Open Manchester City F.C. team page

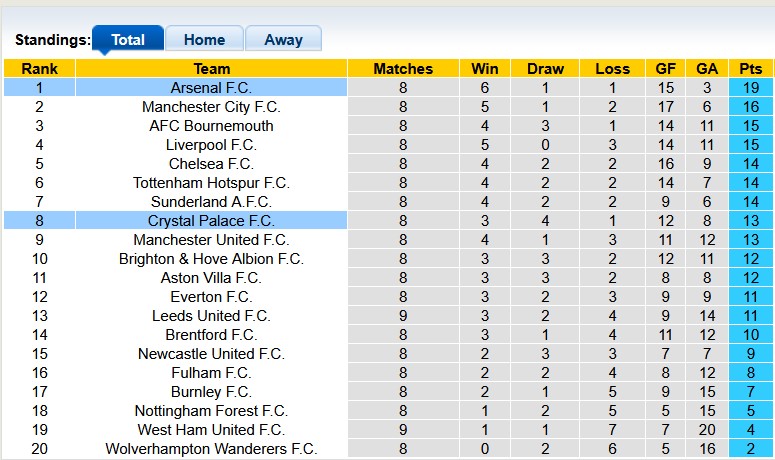click(x=211, y=107)
